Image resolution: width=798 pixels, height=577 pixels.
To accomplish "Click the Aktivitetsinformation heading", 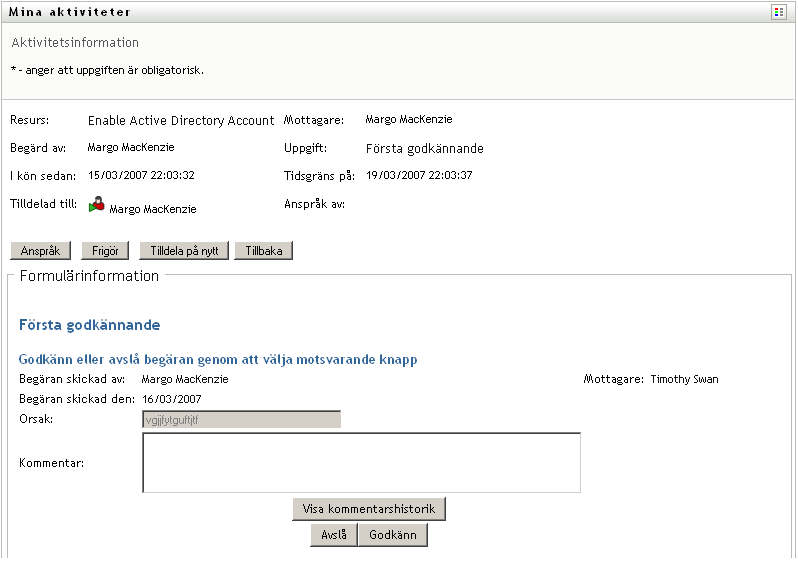I will (75, 42).
